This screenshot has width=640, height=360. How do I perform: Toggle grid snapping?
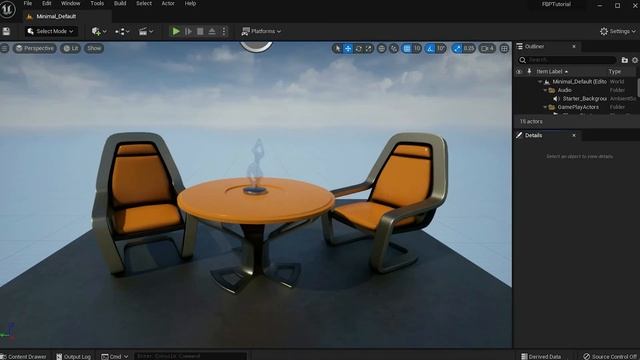[x=407, y=49]
